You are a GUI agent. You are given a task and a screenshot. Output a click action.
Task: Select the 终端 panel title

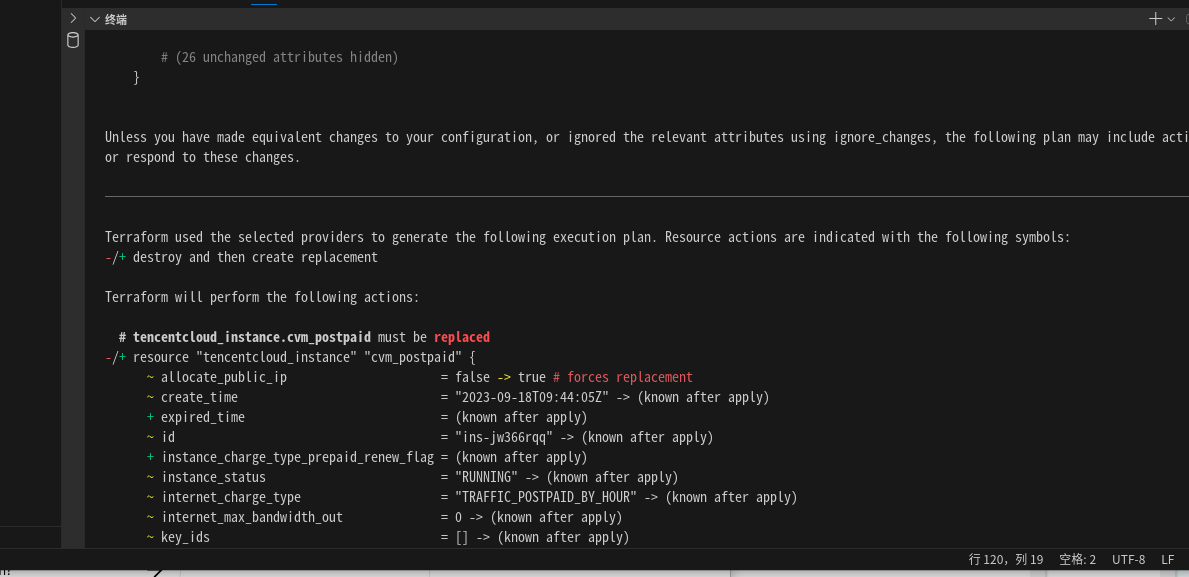[x=116, y=19]
